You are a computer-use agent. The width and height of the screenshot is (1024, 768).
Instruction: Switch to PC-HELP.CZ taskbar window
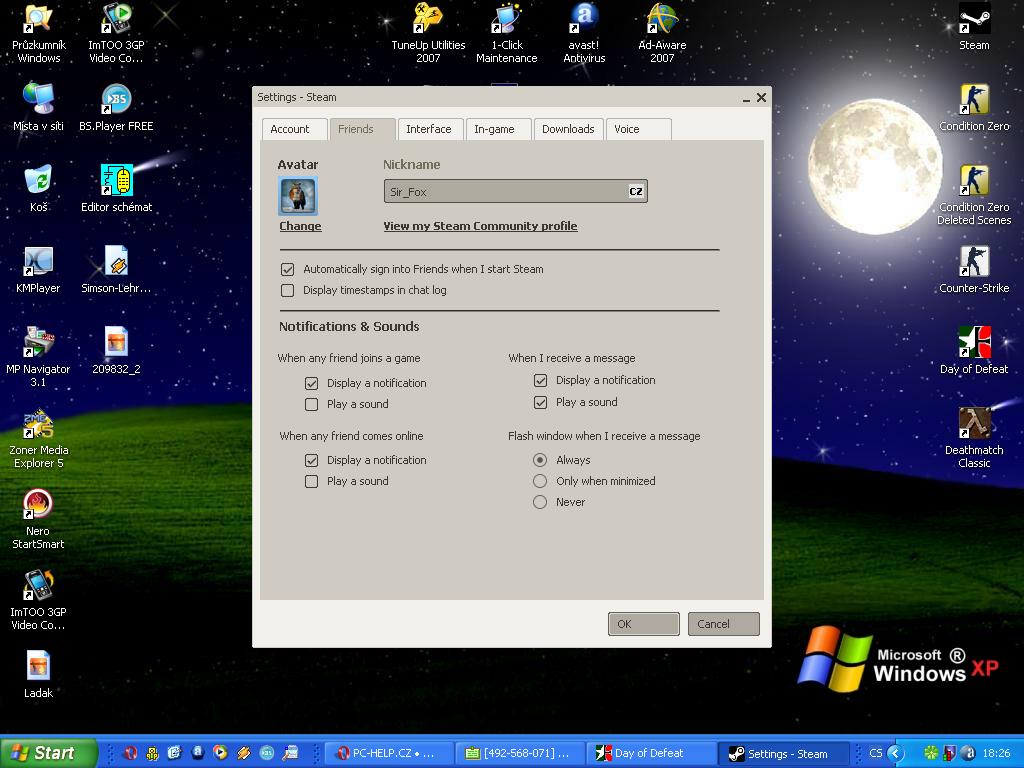click(389, 753)
